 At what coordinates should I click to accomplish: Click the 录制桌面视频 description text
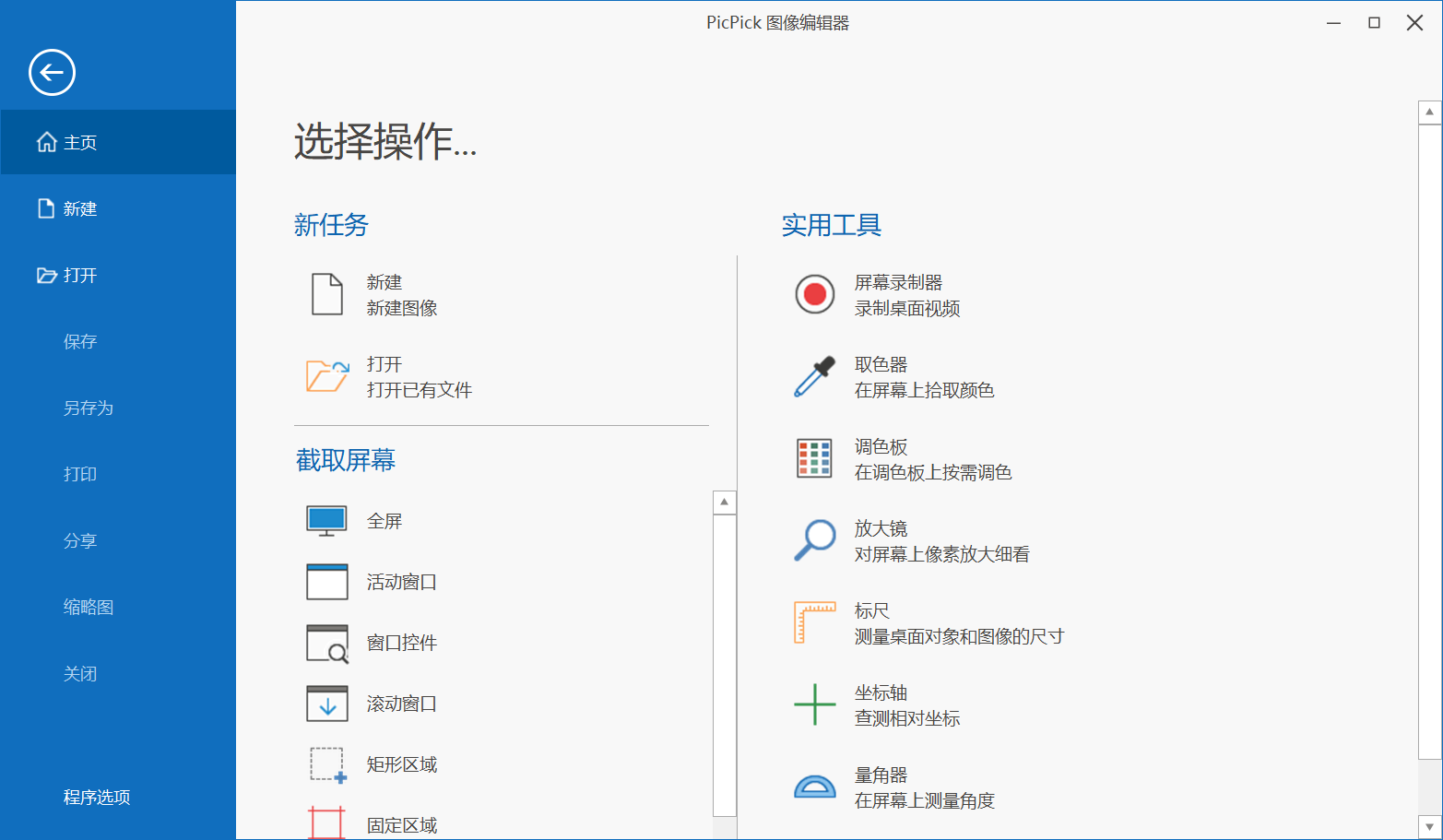coord(907,308)
